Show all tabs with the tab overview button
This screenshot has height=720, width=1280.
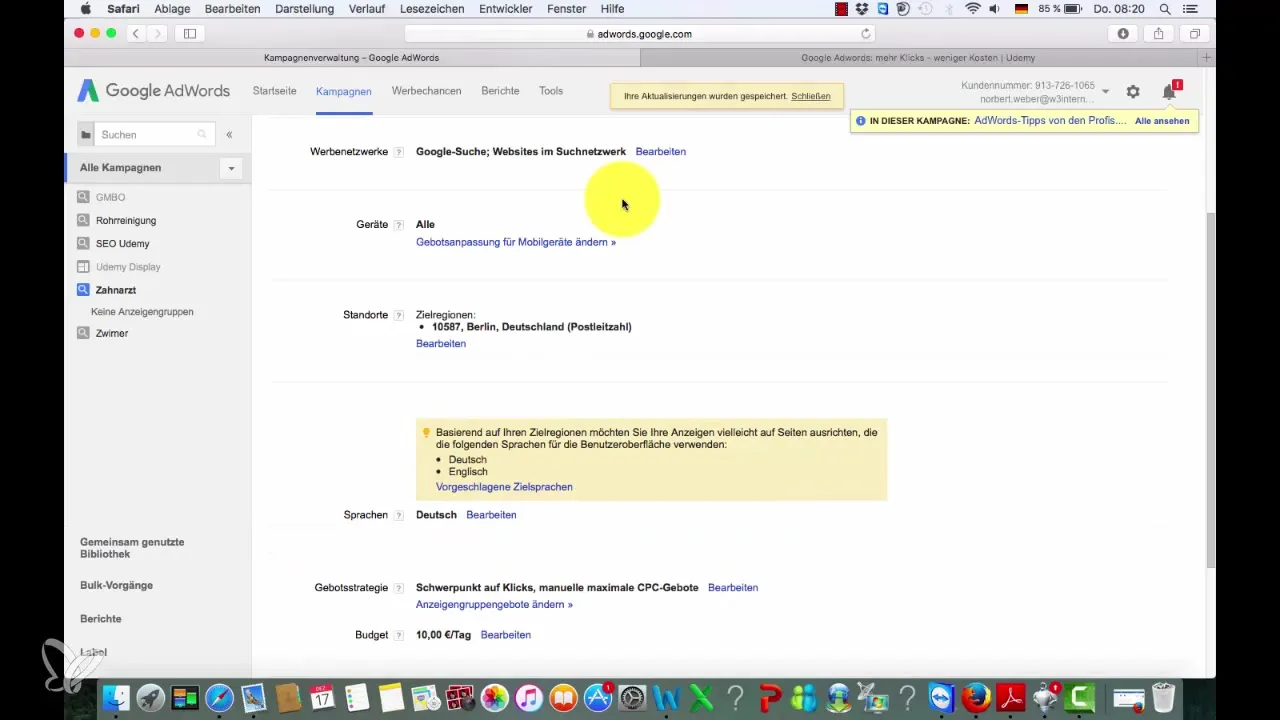click(1194, 34)
